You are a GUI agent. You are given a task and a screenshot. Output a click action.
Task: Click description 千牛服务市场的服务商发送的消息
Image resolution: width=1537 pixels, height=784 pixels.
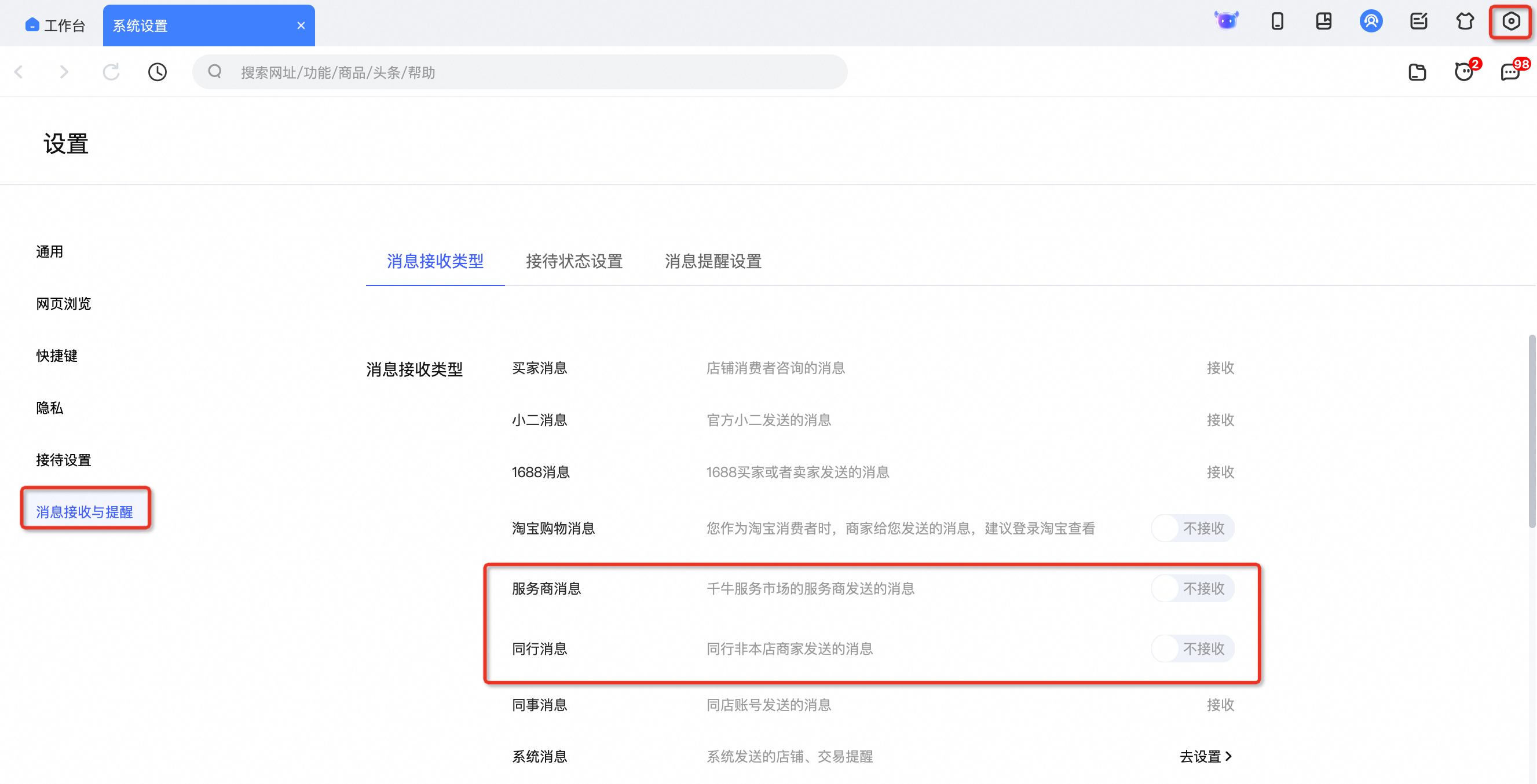click(810, 589)
